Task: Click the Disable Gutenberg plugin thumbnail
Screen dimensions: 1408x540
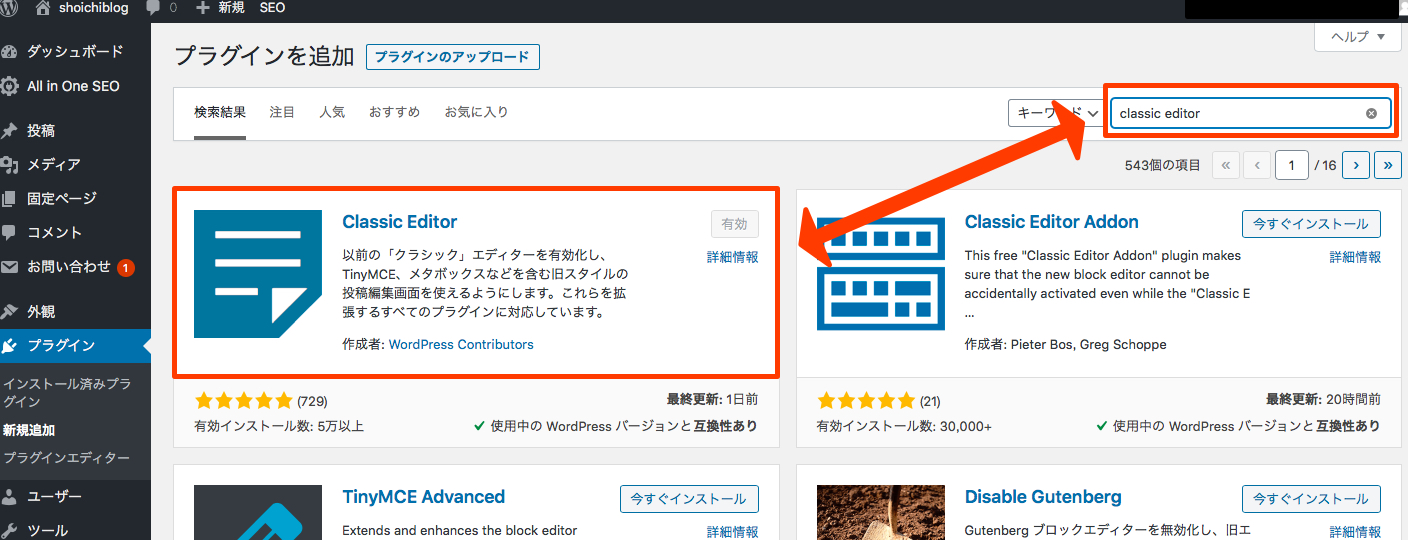Action: [x=881, y=513]
